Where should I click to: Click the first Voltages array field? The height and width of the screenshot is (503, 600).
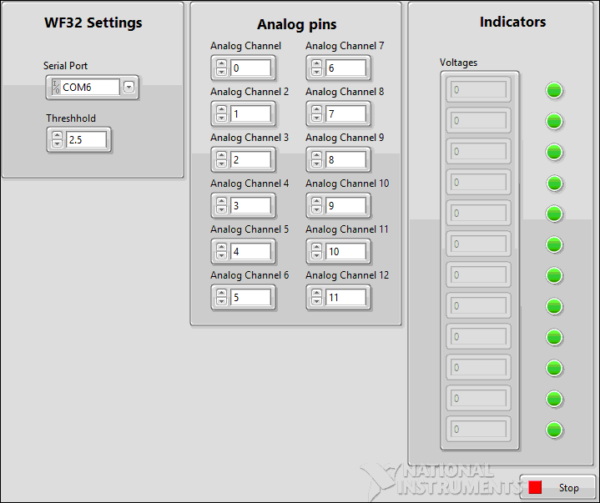[479, 90]
